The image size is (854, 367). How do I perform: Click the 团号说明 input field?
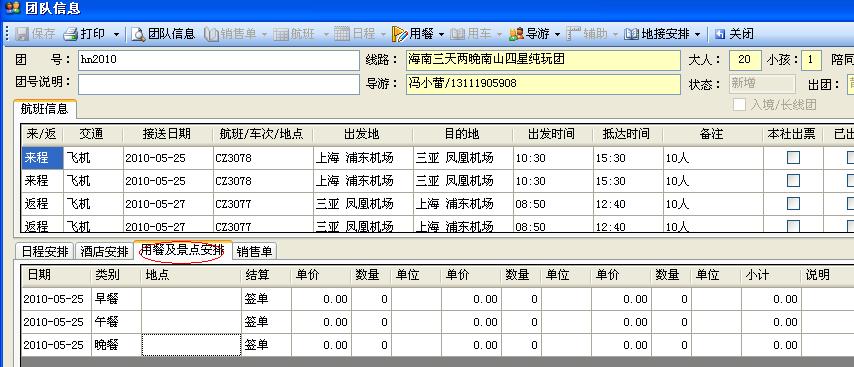pyautogui.click(x=218, y=84)
